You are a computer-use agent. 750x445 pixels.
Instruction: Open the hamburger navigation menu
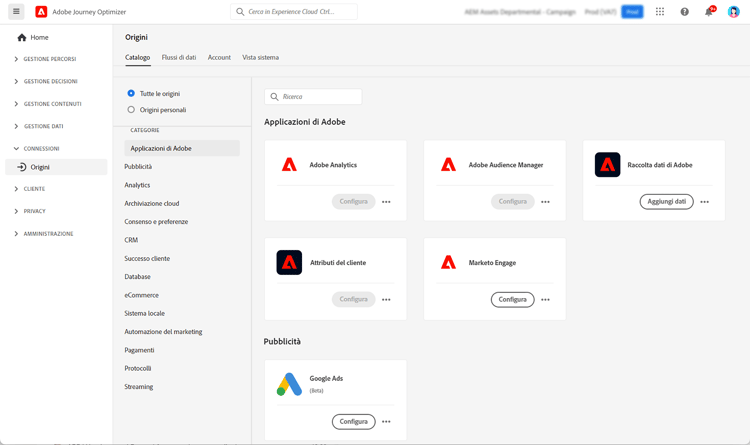(x=16, y=11)
